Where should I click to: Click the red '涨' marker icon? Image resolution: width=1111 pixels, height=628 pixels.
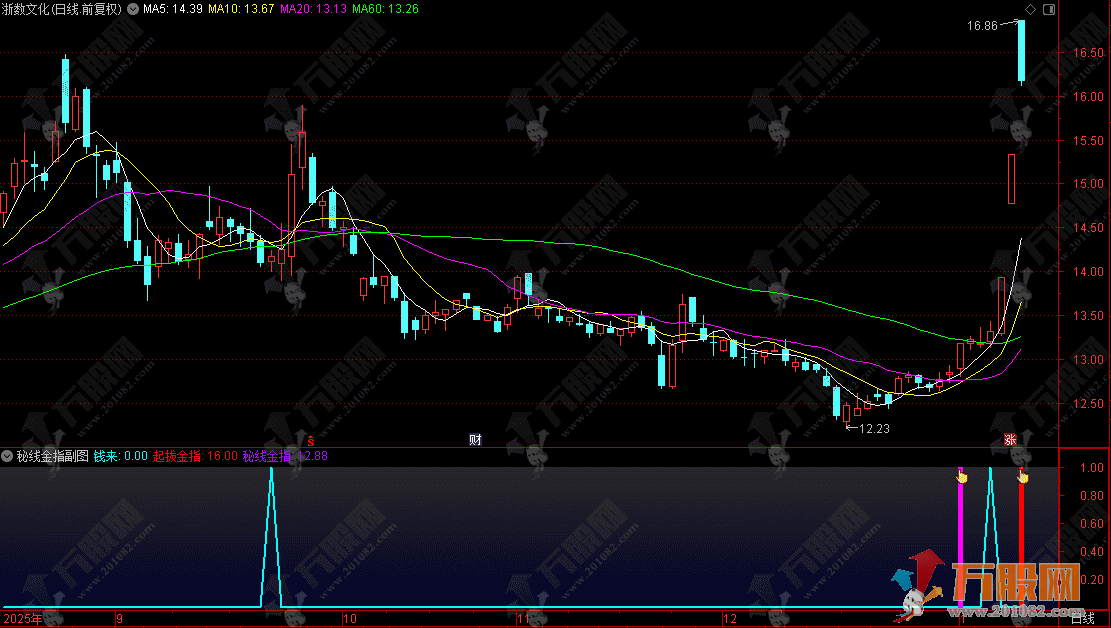point(1010,440)
